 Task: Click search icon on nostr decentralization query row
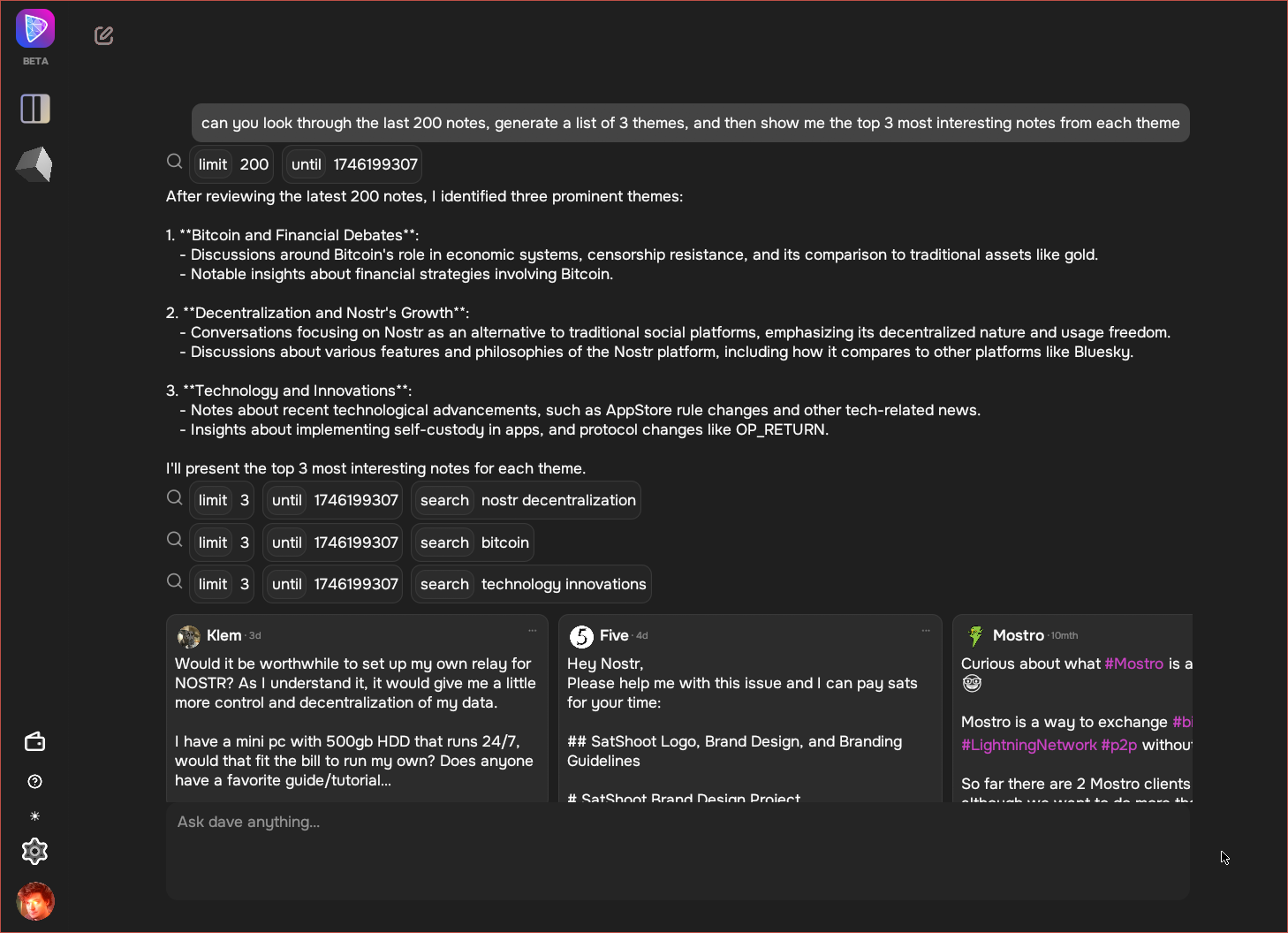(x=175, y=497)
